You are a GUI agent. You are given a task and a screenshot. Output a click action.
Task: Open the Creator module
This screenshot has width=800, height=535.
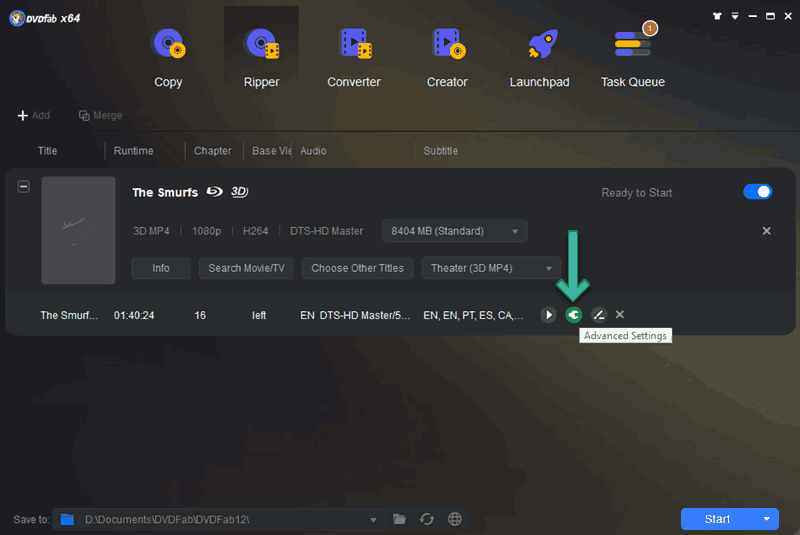(447, 58)
